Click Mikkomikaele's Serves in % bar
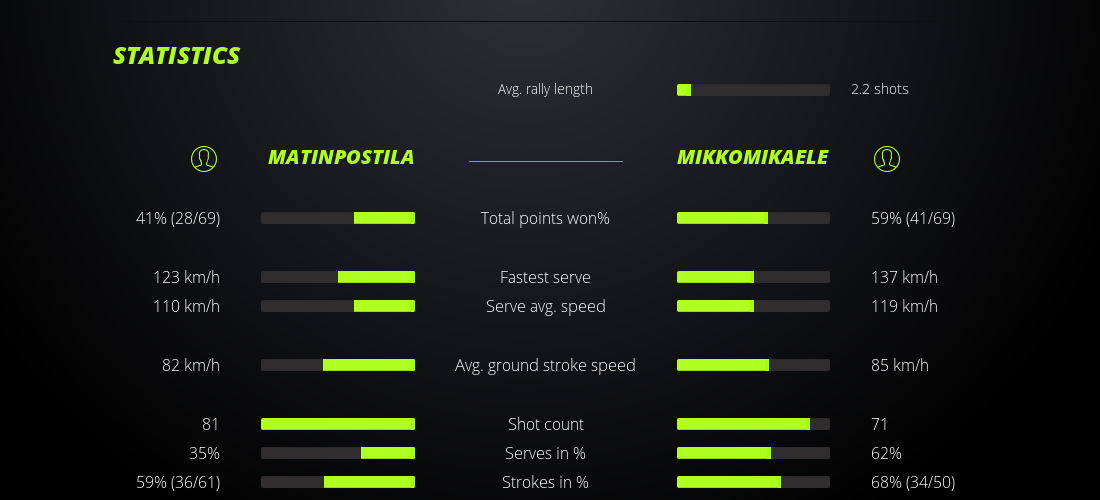The image size is (1100, 500). 753,453
